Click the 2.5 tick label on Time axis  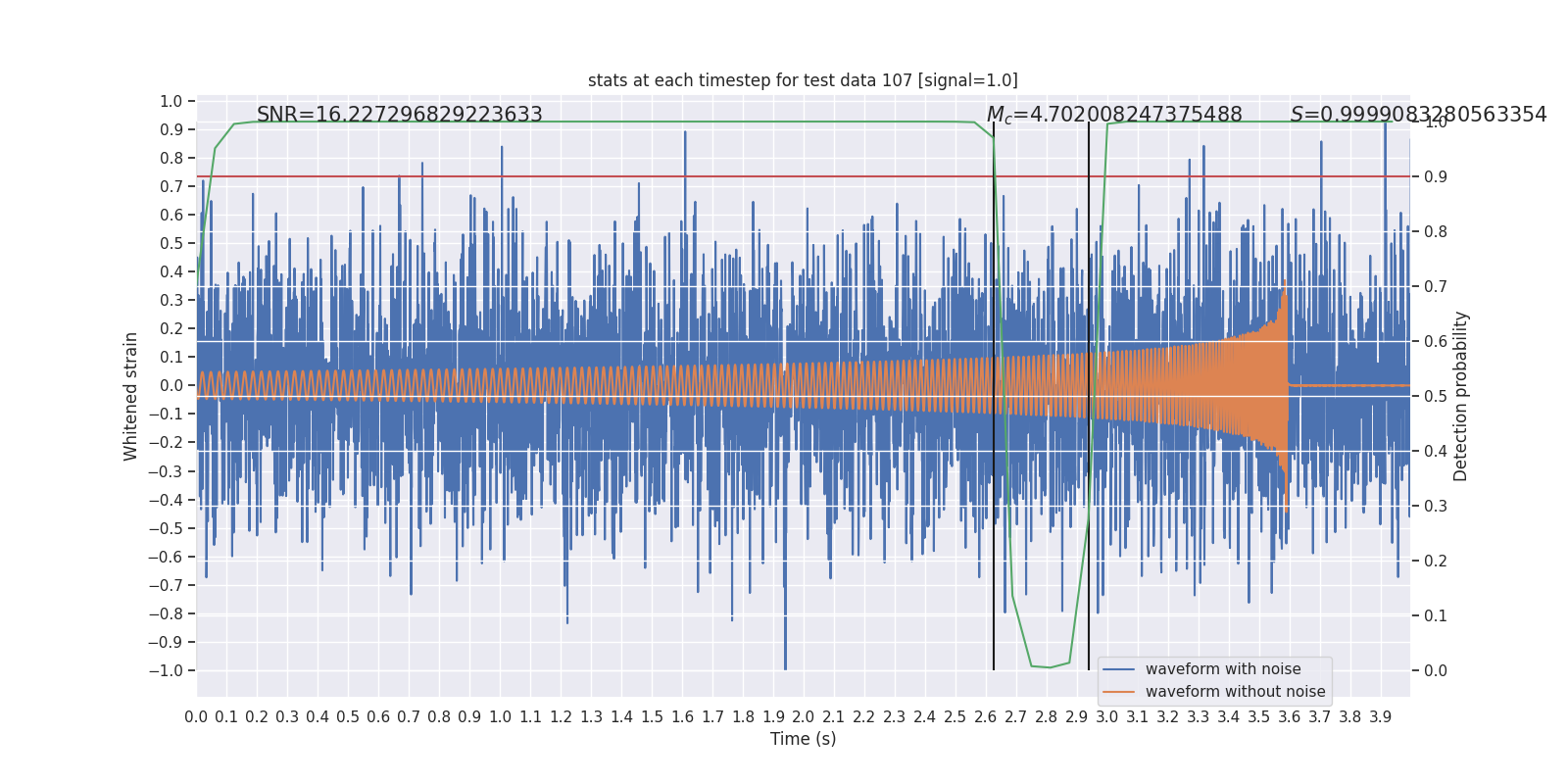955,717
